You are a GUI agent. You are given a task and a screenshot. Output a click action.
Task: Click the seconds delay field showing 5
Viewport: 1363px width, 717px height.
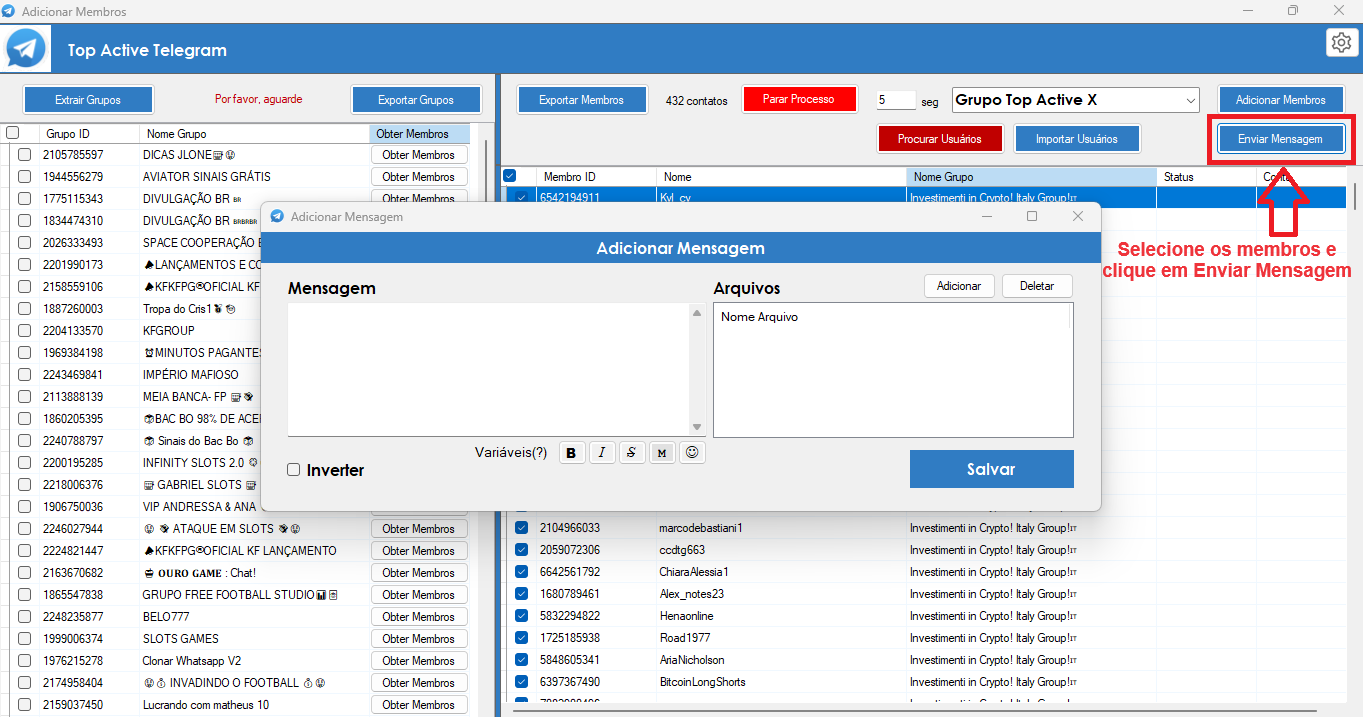click(896, 100)
